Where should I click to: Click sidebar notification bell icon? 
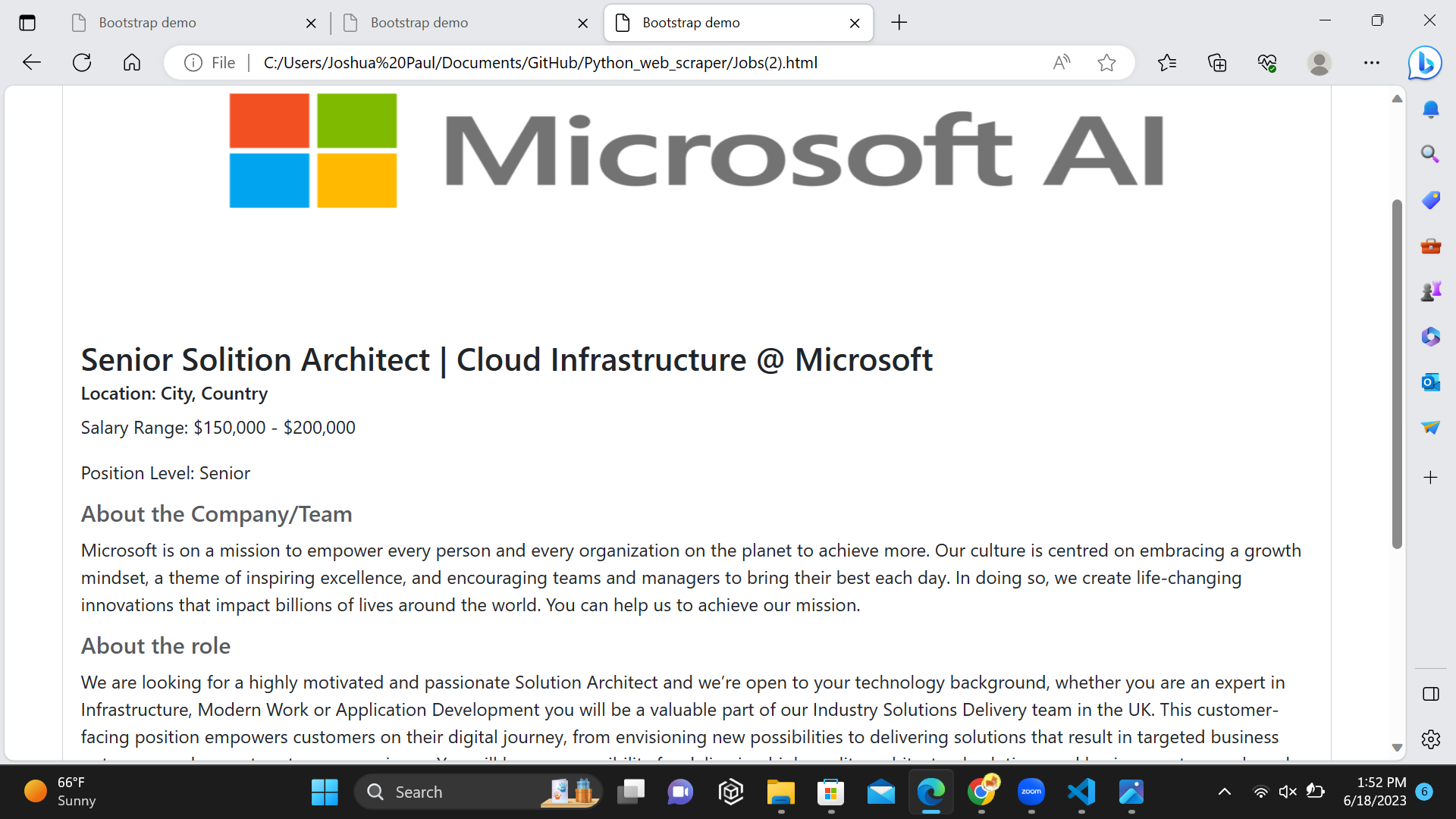point(1430,110)
